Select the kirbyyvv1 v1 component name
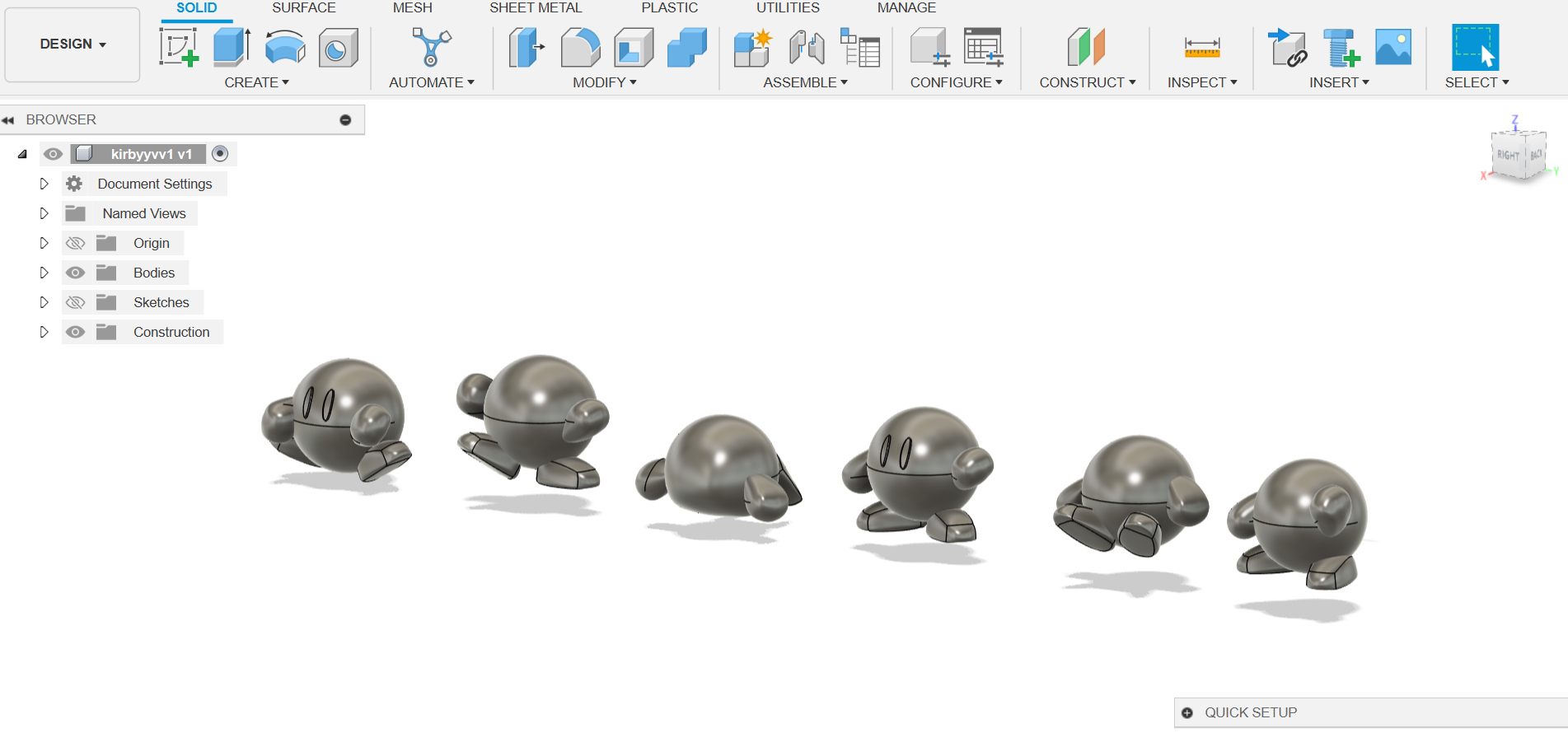1568x756 pixels. pyautogui.click(x=152, y=154)
